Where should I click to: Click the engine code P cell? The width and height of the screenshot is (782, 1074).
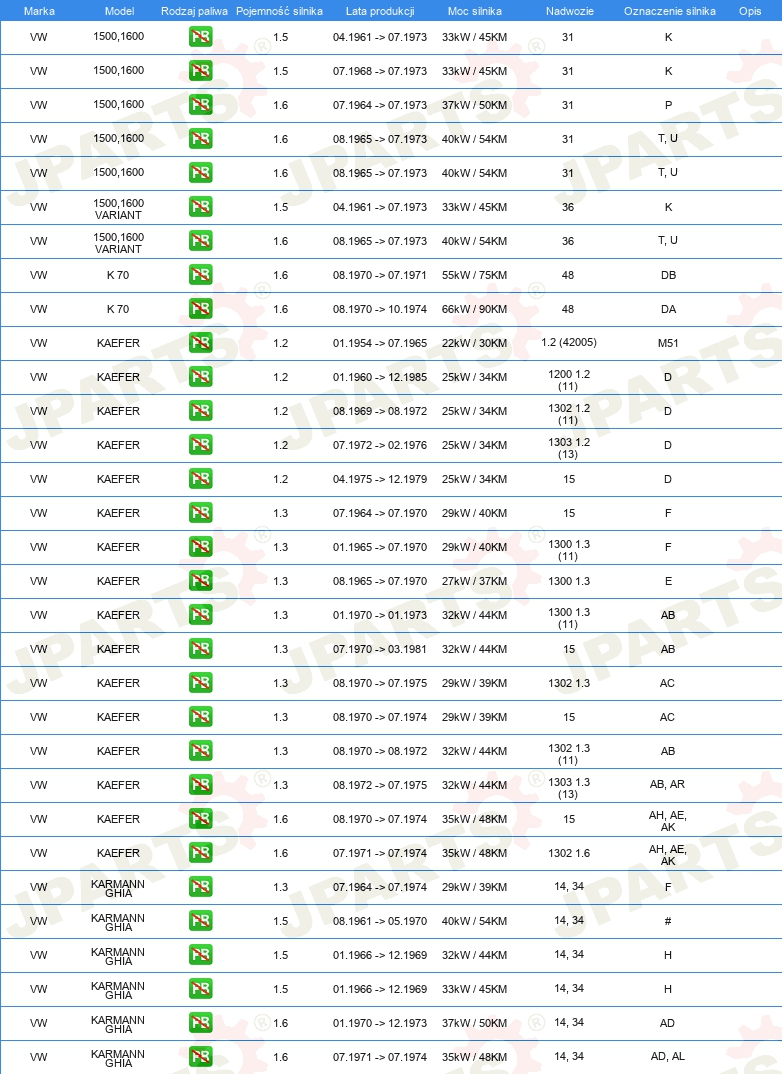click(x=668, y=105)
